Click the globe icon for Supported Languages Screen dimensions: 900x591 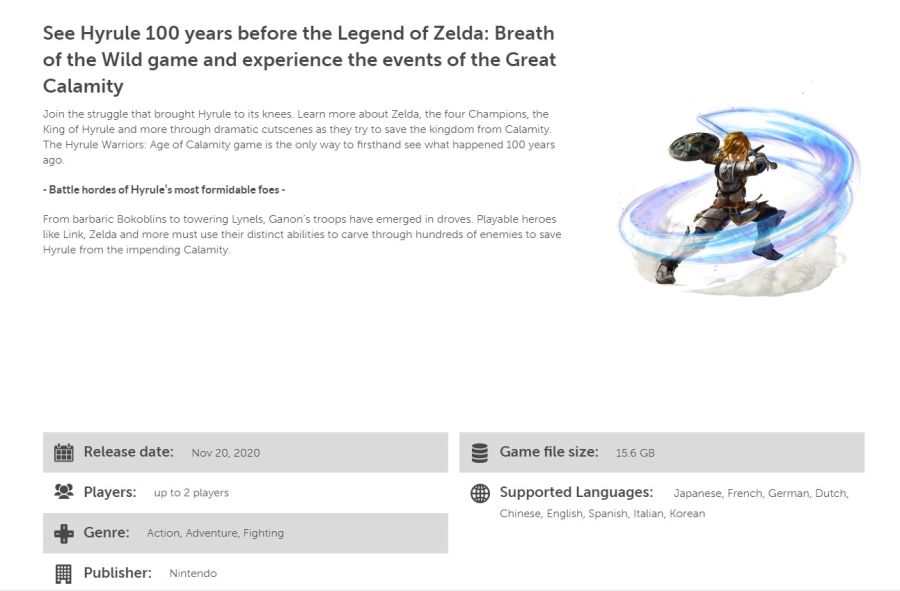480,493
